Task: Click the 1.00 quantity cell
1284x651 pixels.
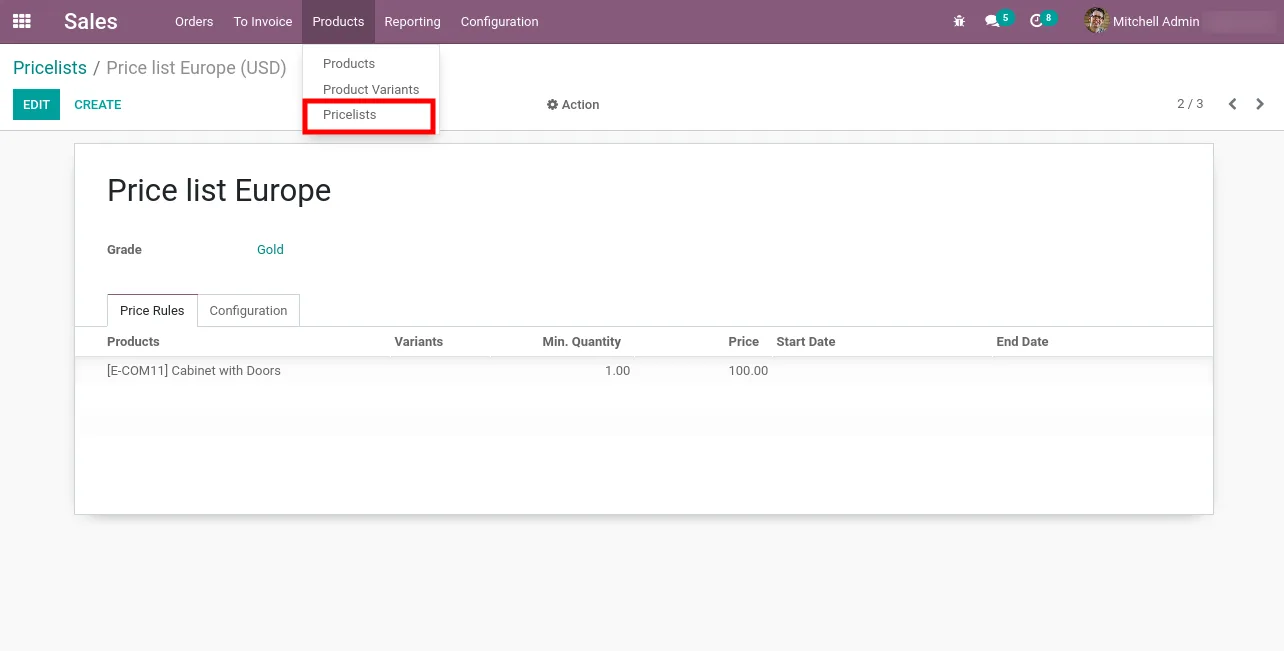Action: point(618,370)
